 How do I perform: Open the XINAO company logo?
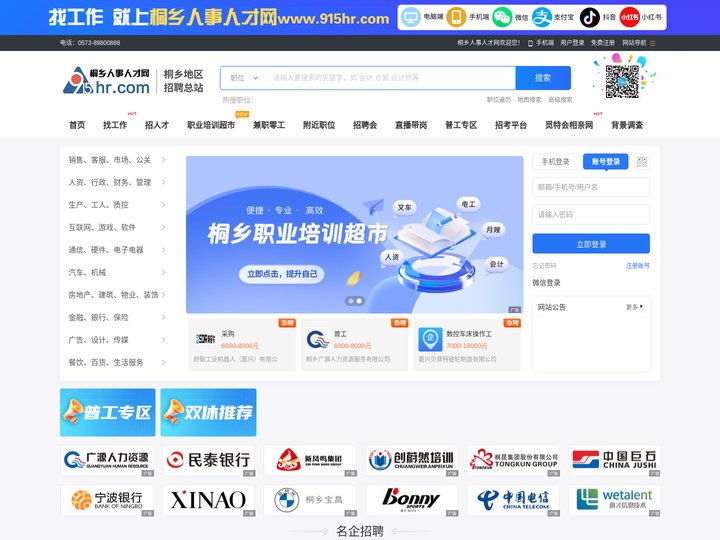208,501
